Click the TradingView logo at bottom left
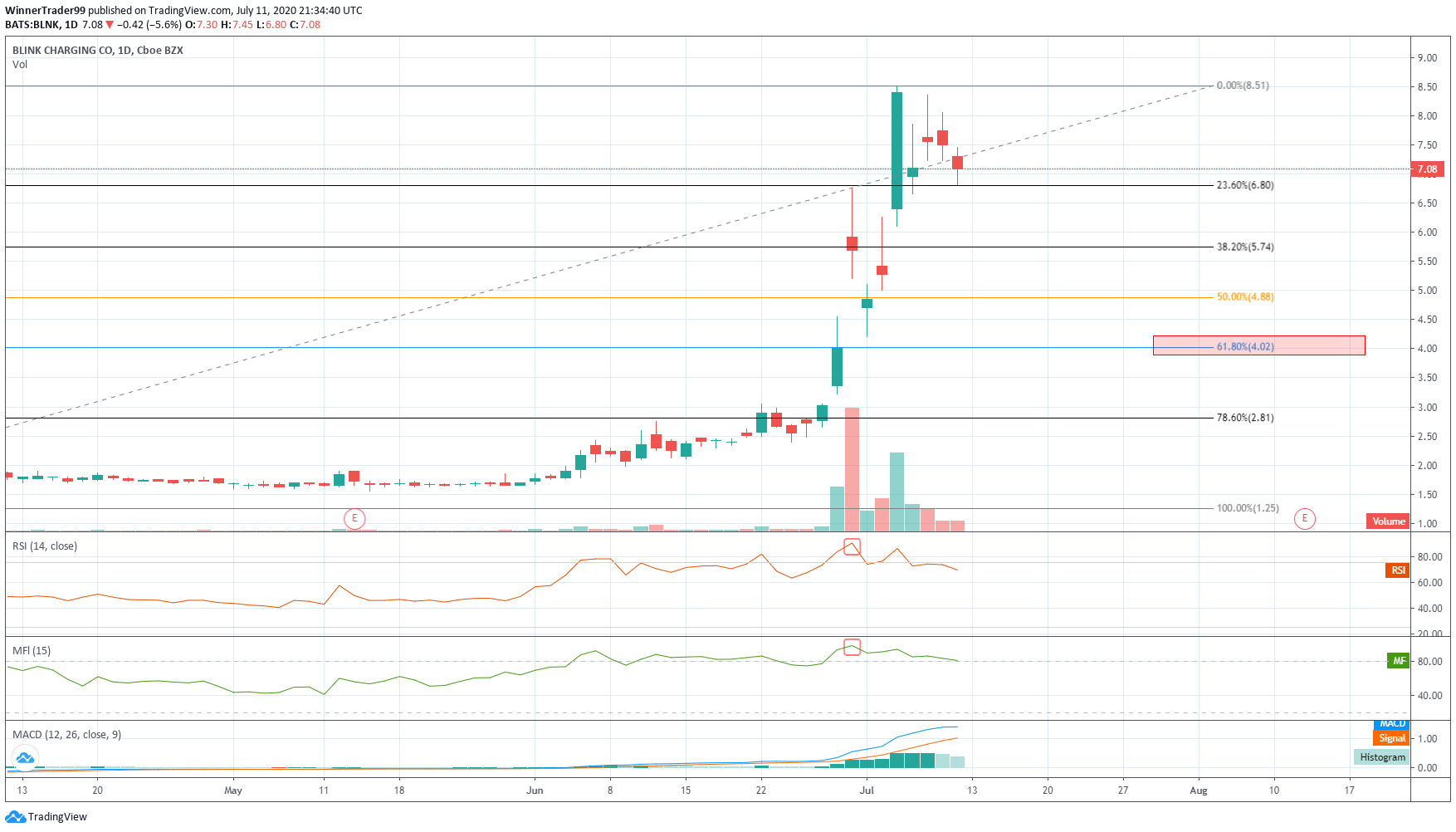The width and height of the screenshot is (1456, 832). (46, 817)
